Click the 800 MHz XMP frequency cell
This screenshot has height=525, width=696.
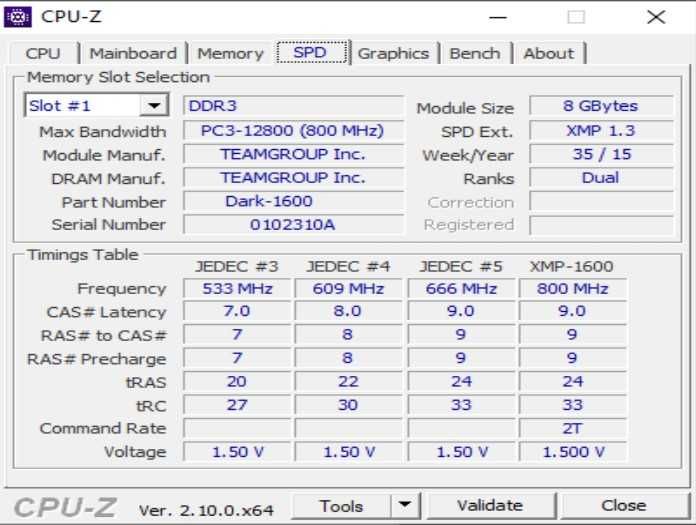coord(573,288)
